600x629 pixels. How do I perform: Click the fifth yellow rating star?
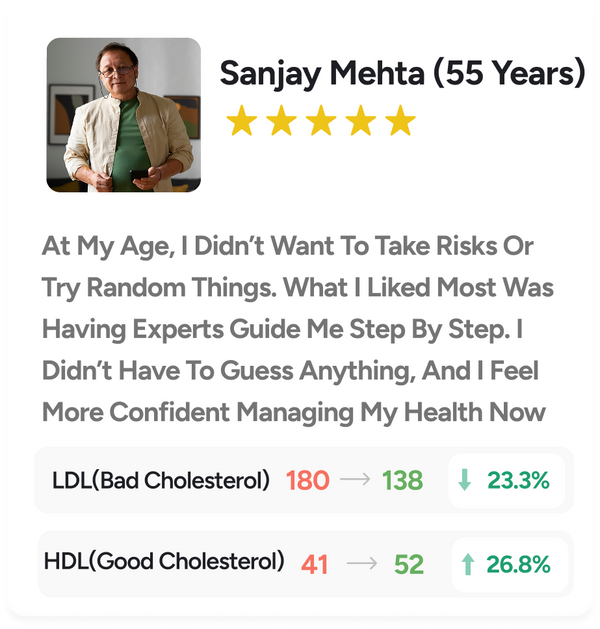pos(401,120)
